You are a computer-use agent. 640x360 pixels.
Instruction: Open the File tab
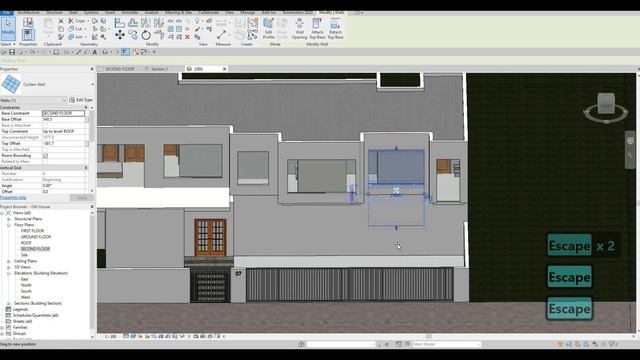click(x=6, y=13)
